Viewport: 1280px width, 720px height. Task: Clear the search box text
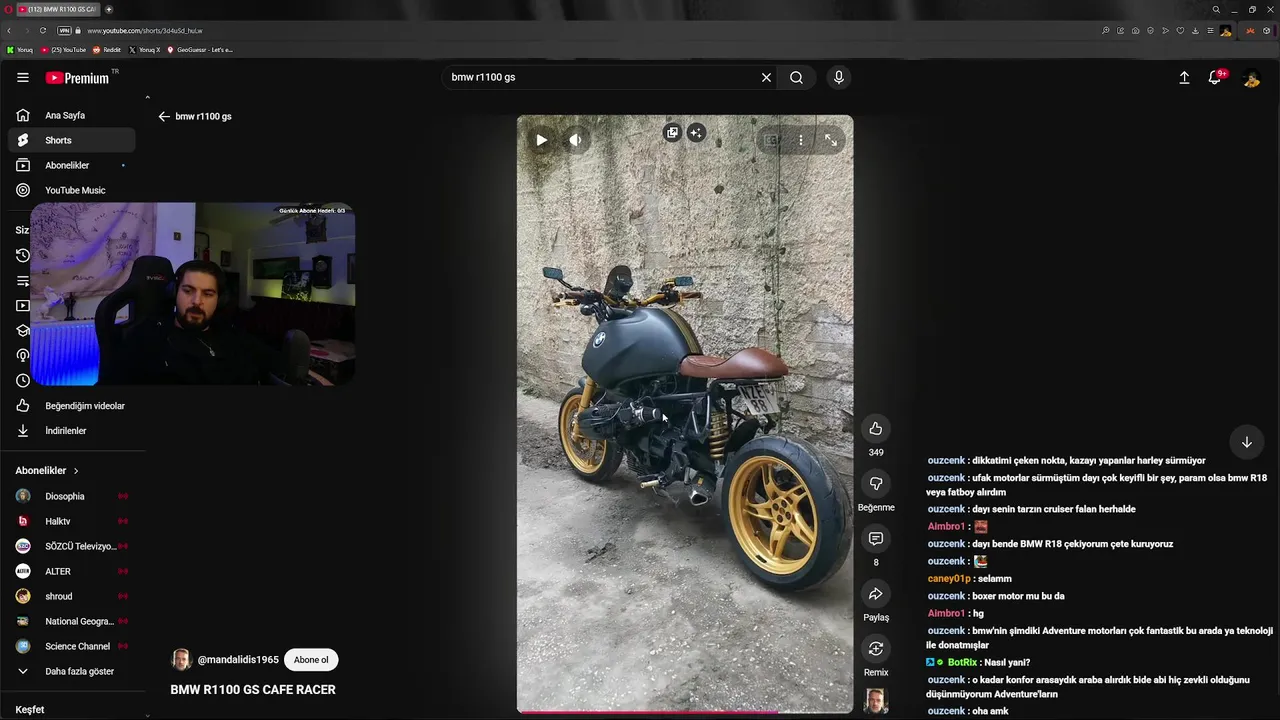coord(766,77)
